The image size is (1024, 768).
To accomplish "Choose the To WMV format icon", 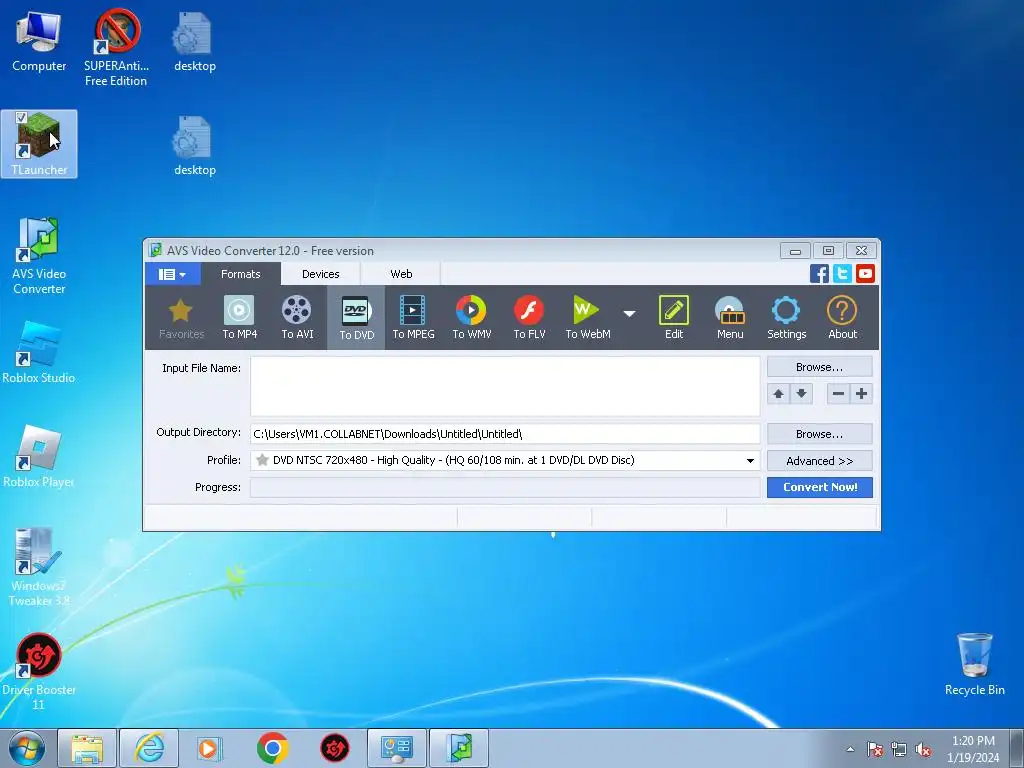I will [x=472, y=317].
